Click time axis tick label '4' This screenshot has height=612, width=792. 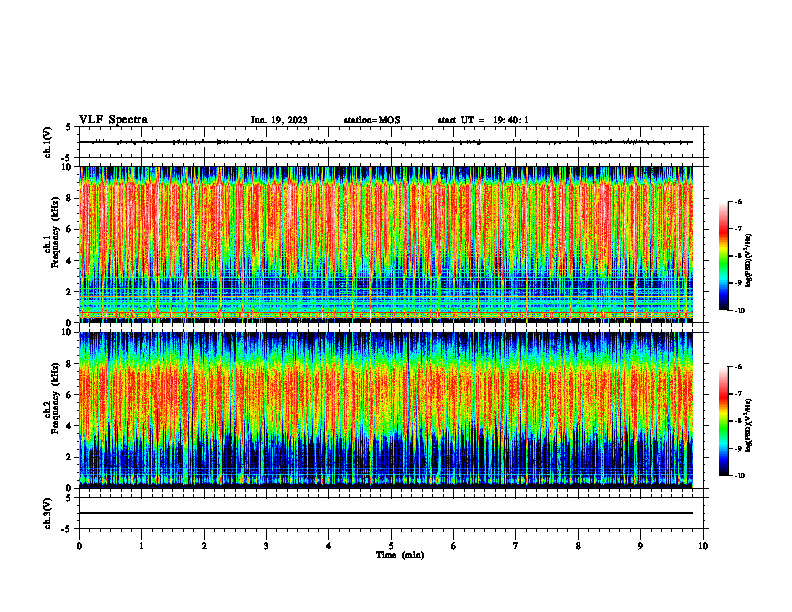tap(329, 546)
